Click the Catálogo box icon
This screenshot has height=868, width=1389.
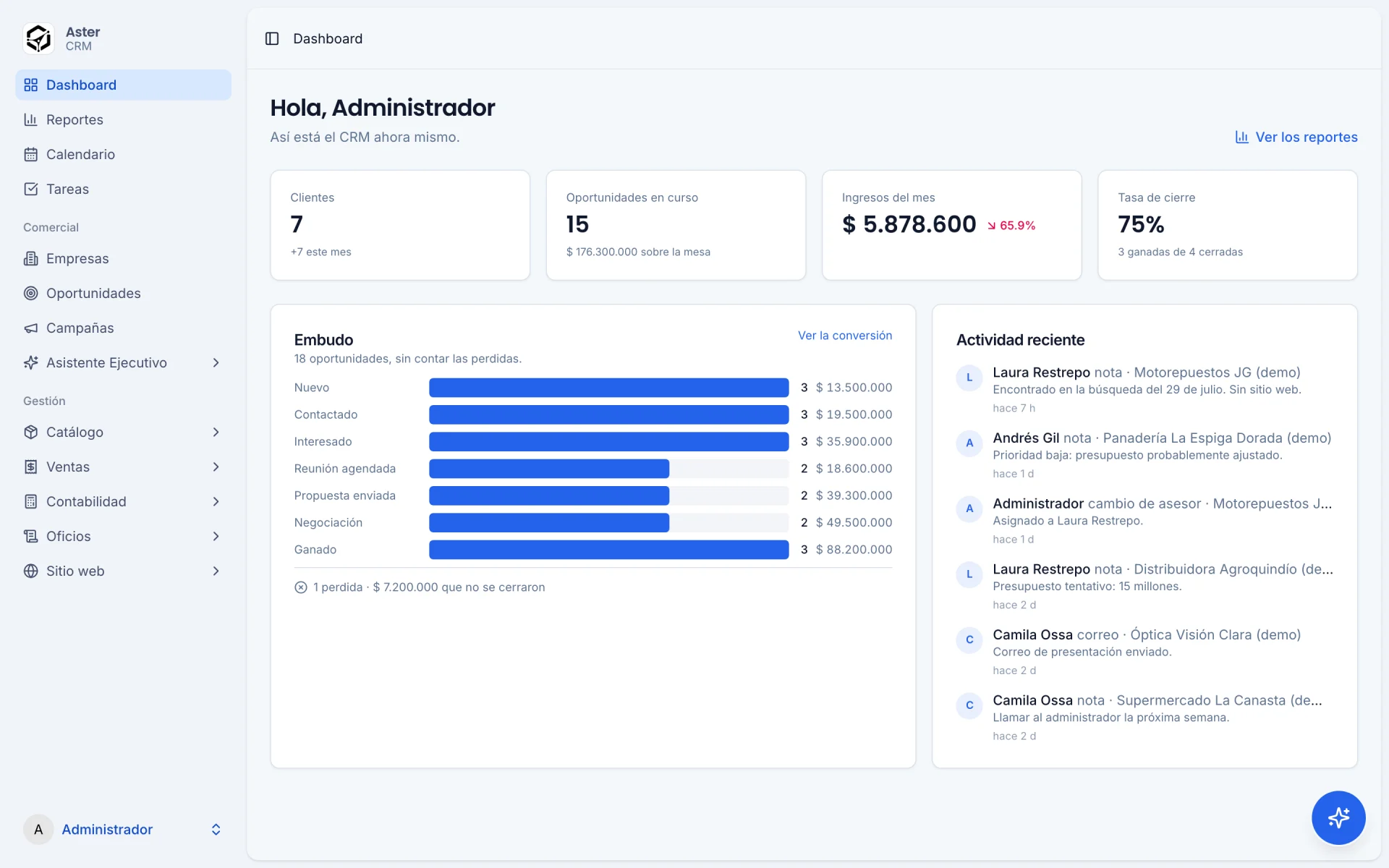point(30,432)
